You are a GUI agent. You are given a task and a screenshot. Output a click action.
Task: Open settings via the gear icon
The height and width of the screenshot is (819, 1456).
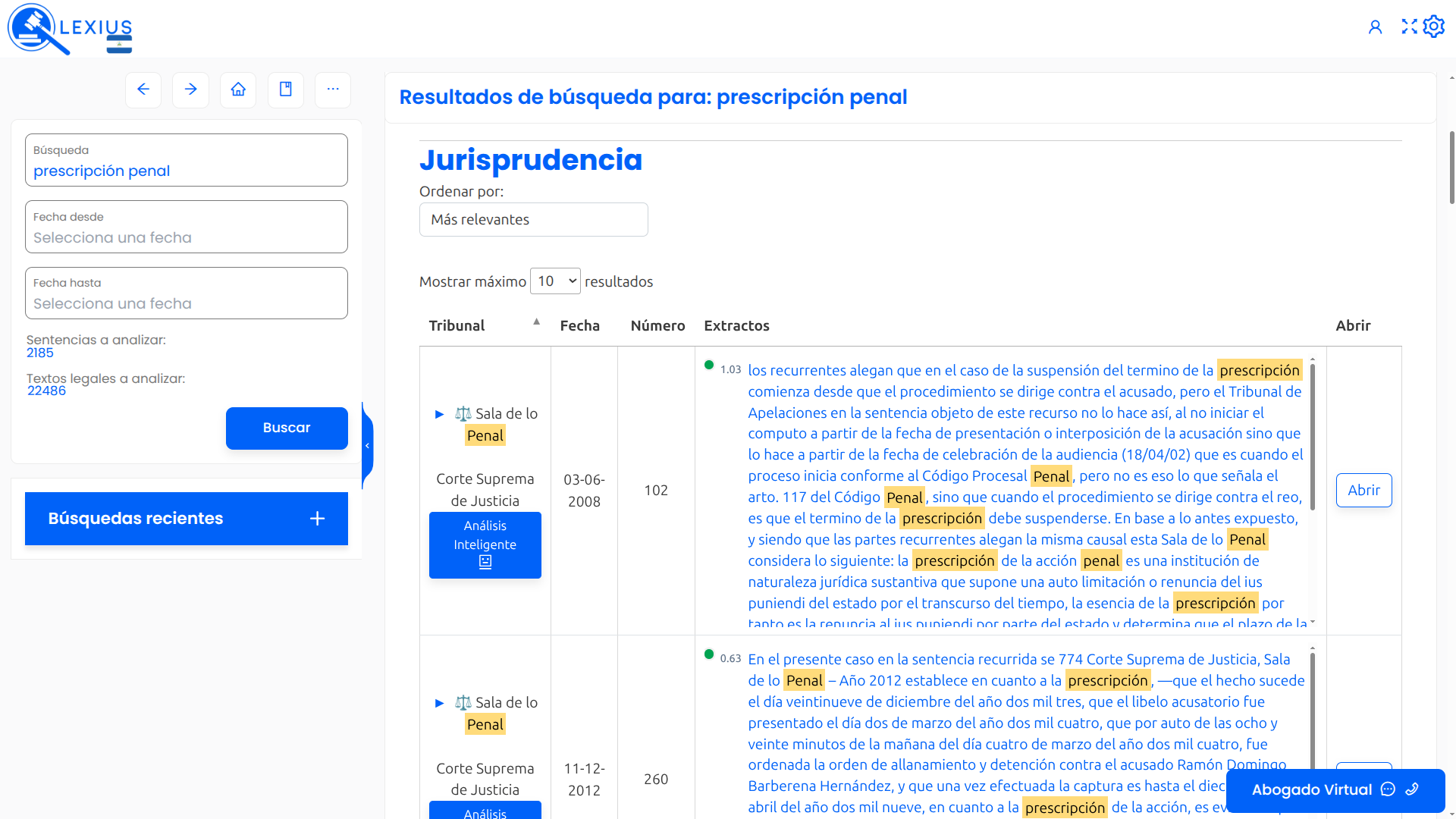pyautogui.click(x=1434, y=26)
